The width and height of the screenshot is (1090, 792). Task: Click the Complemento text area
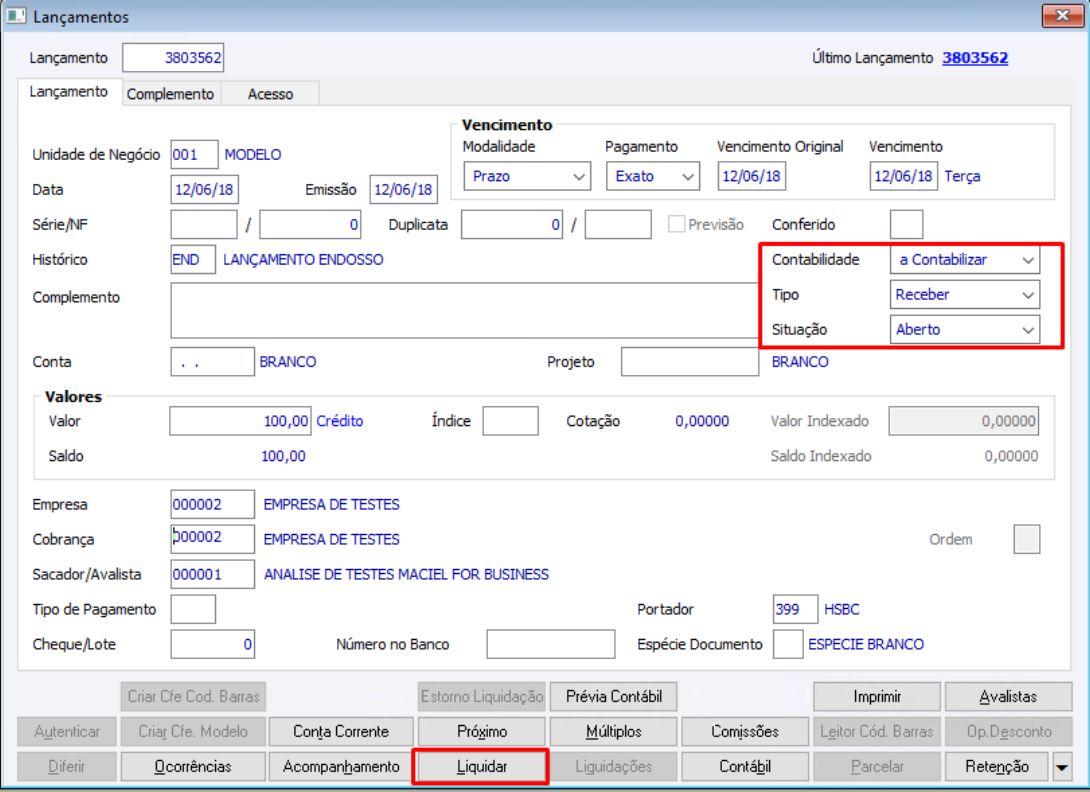(x=465, y=310)
